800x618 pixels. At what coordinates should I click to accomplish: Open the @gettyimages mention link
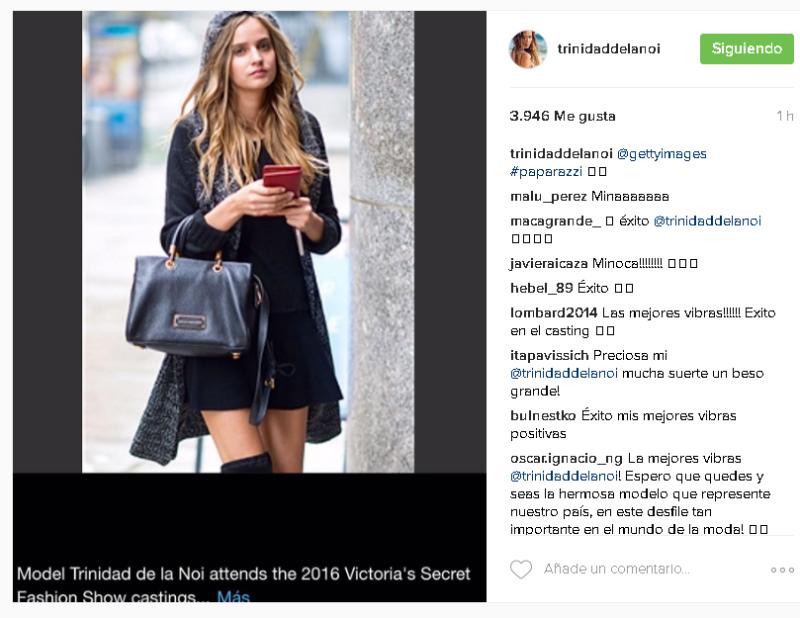(x=662, y=154)
